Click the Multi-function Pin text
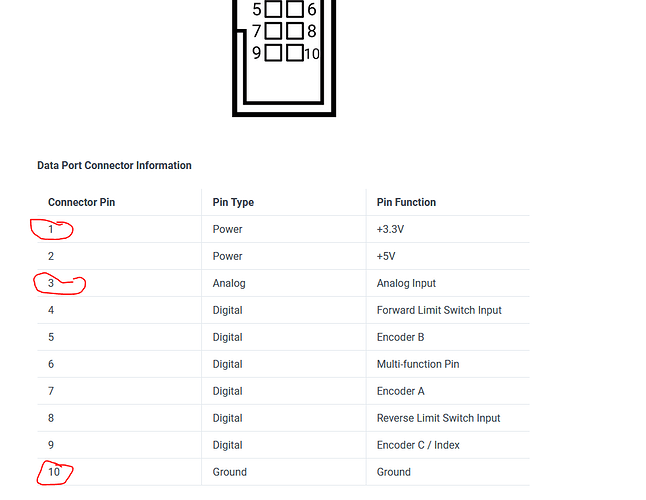The height and width of the screenshot is (500, 646). coord(418,364)
